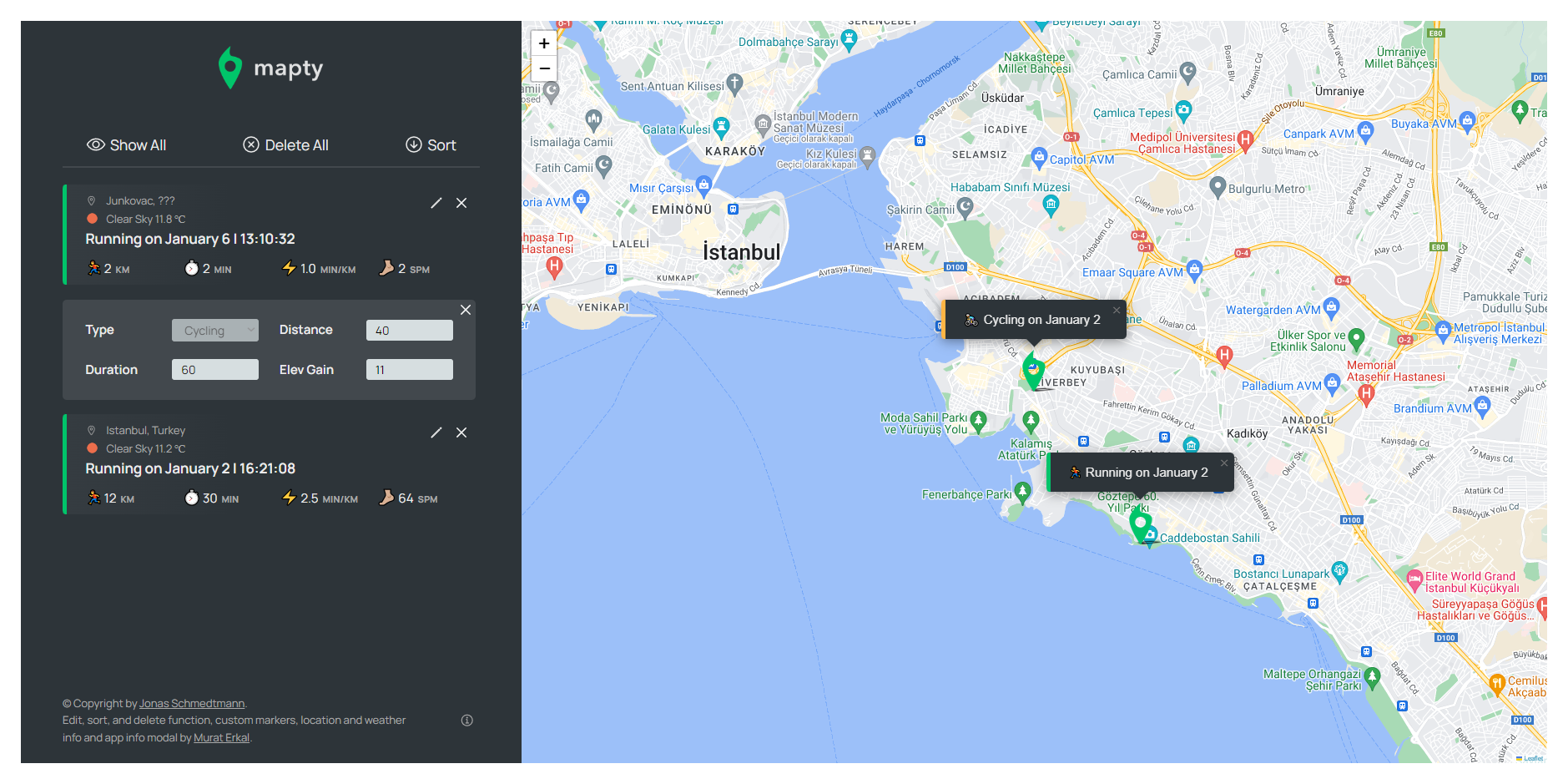Click the Çamlıca Tepesi camera pin
The width and height of the screenshot is (1568, 784).
pos(1183,110)
